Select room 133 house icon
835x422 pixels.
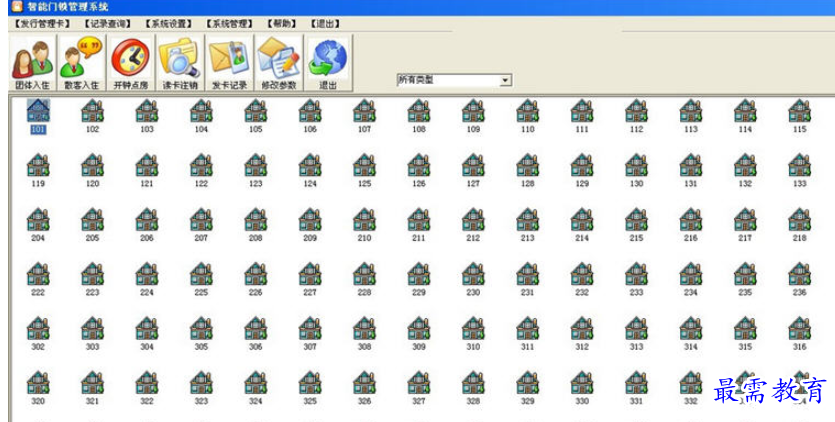tap(800, 165)
